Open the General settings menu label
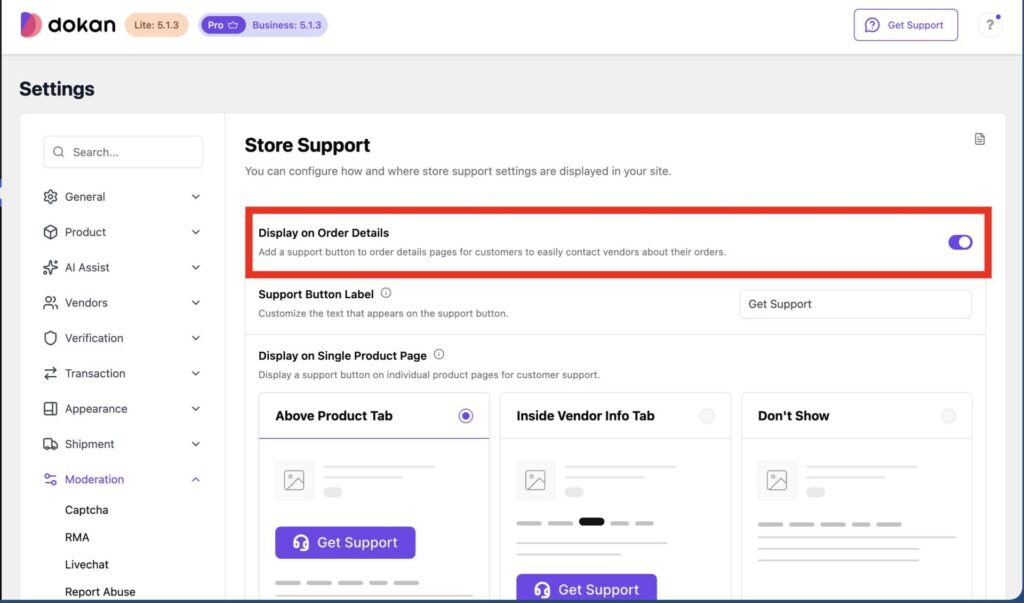Image resolution: width=1024 pixels, height=603 pixels. (x=85, y=197)
